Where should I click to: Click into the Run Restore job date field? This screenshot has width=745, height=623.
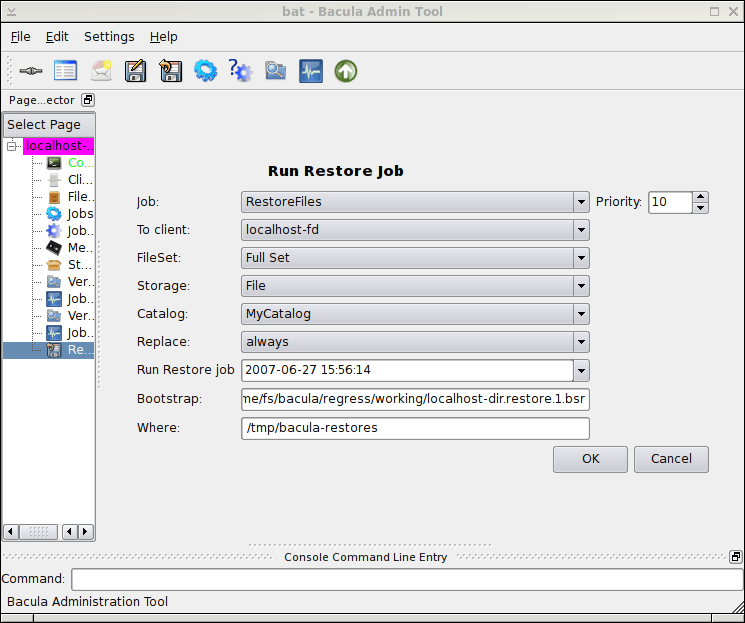click(407, 371)
